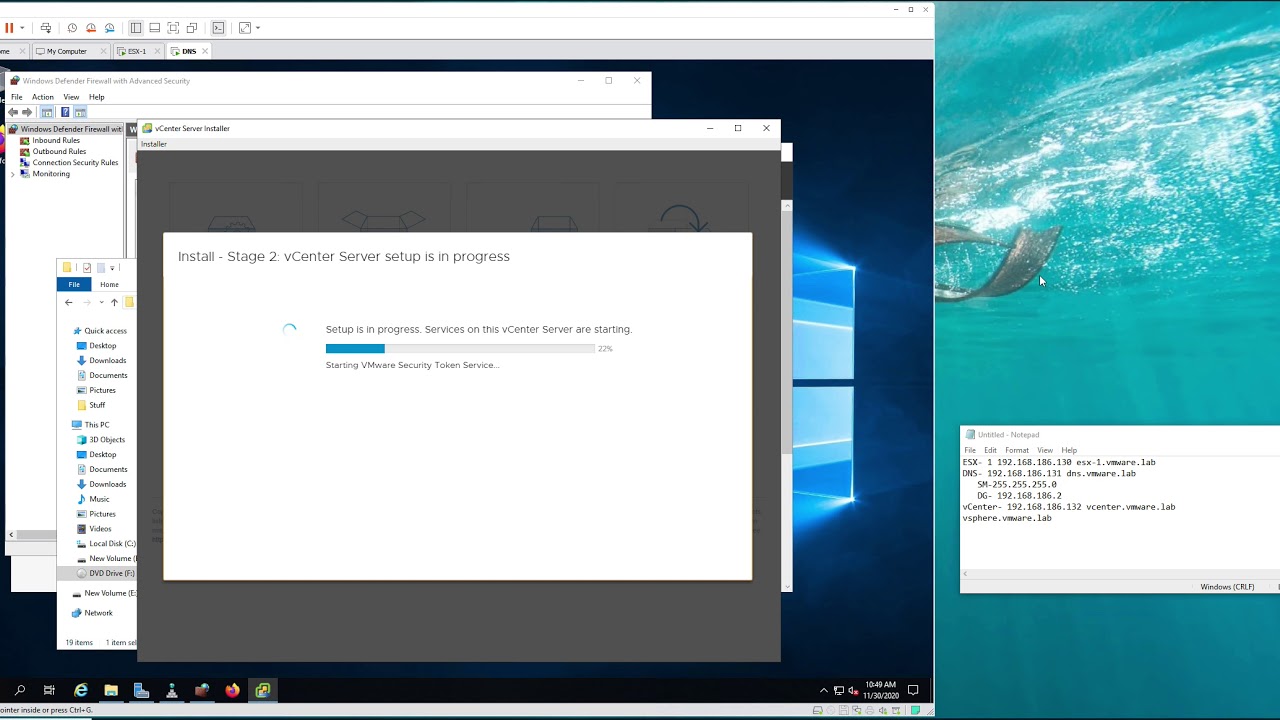Expand the Monitoring node in Firewall tree

pos(13,174)
